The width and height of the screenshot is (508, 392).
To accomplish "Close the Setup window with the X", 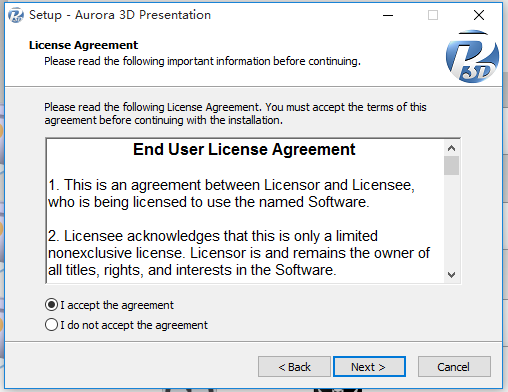I will (x=479, y=15).
